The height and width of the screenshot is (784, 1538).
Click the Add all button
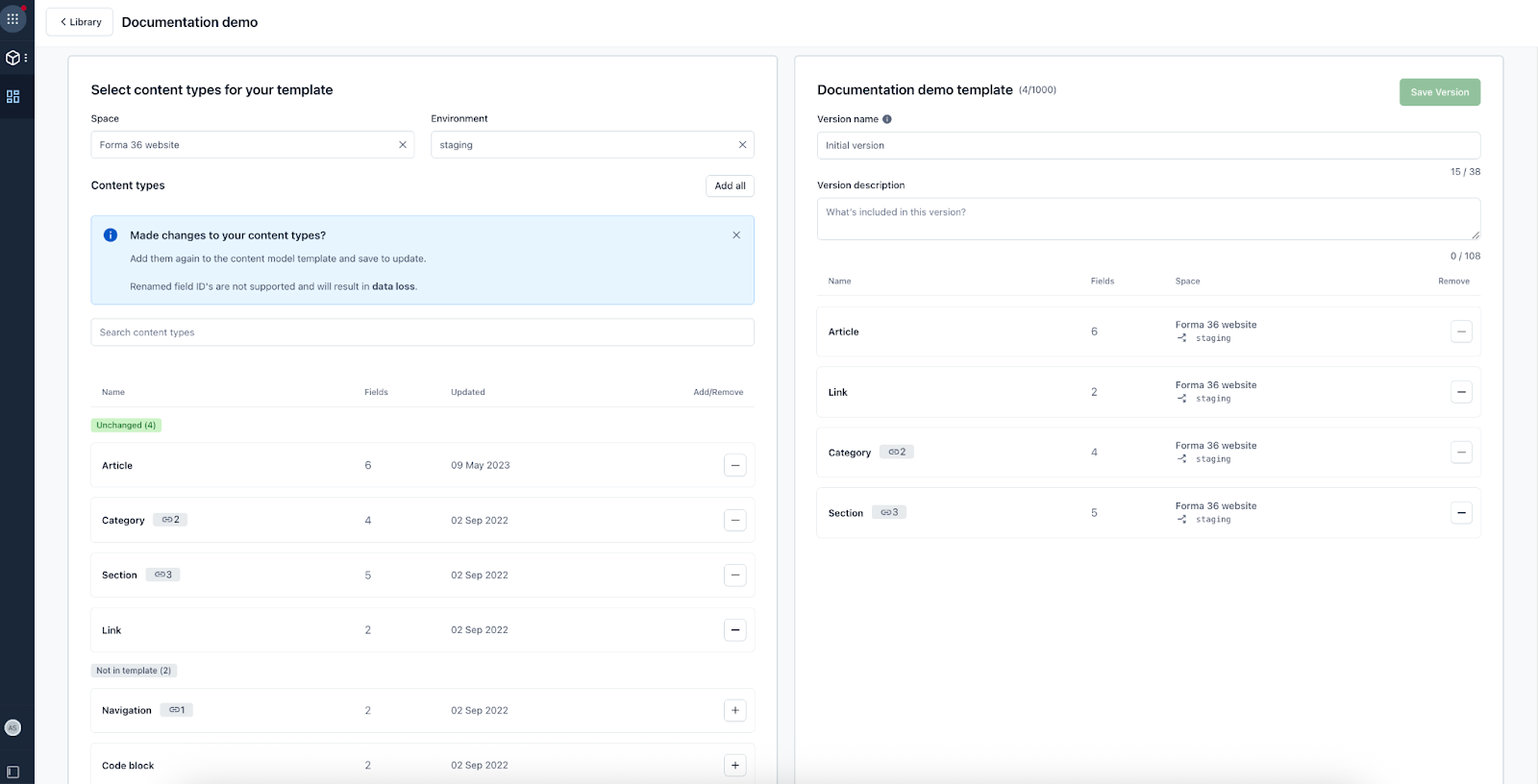730,186
